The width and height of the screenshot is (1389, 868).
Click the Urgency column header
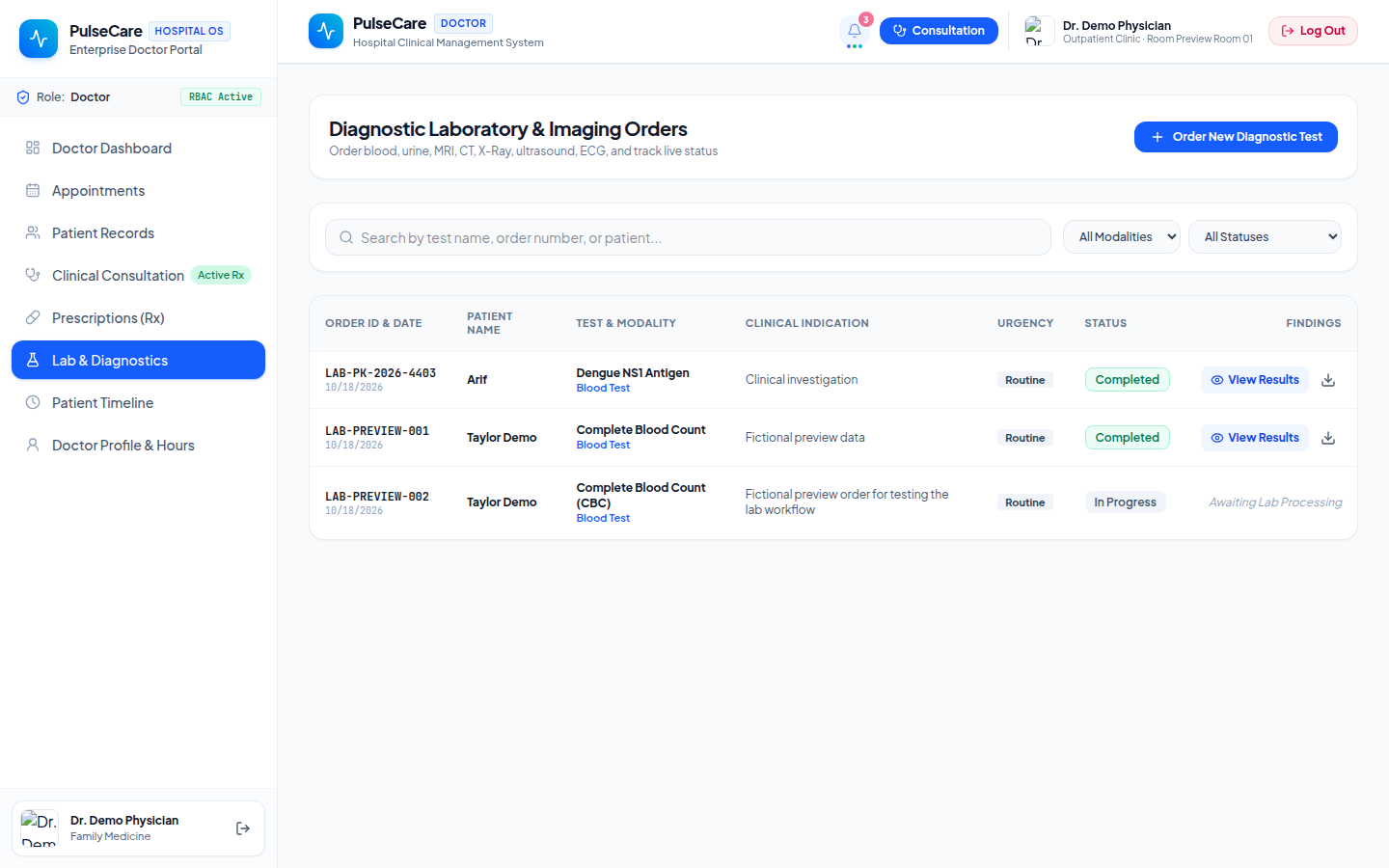1025,323
